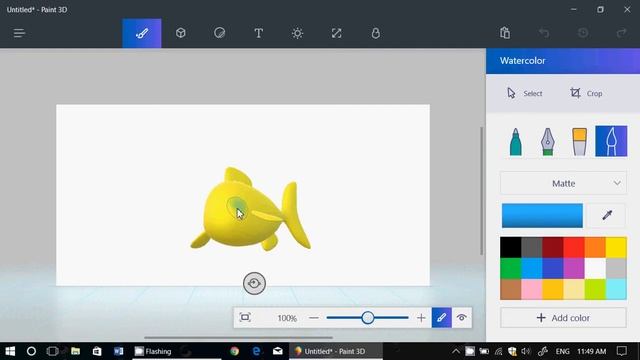Screen dimensions: 640x360
Task: Pick the dark gray color swatch
Action: 532,247
